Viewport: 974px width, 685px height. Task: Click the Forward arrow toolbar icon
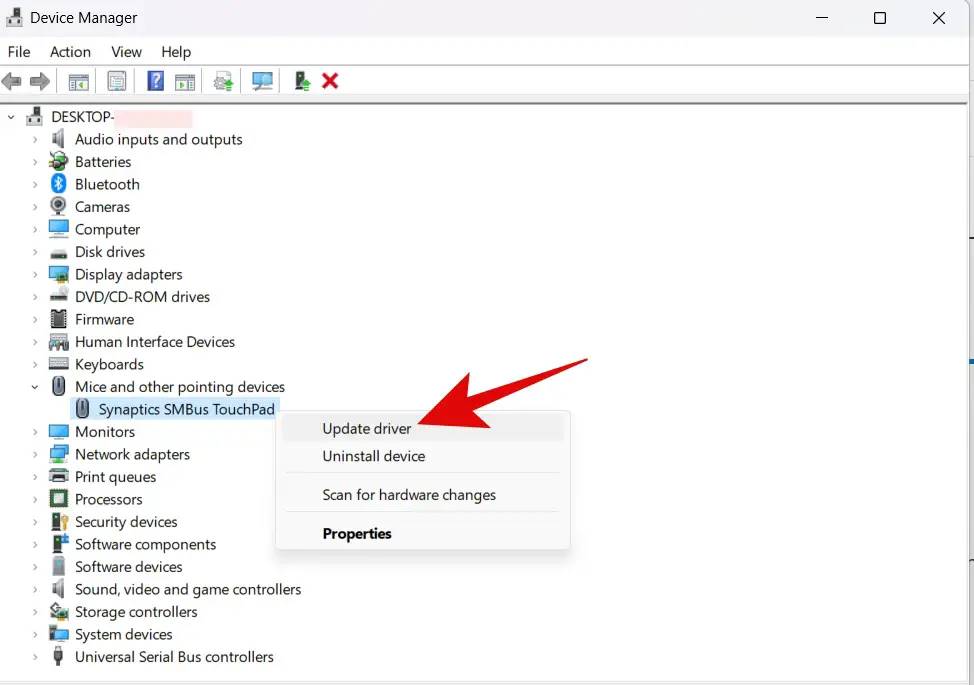pyautogui.click(x=40, y=81)
